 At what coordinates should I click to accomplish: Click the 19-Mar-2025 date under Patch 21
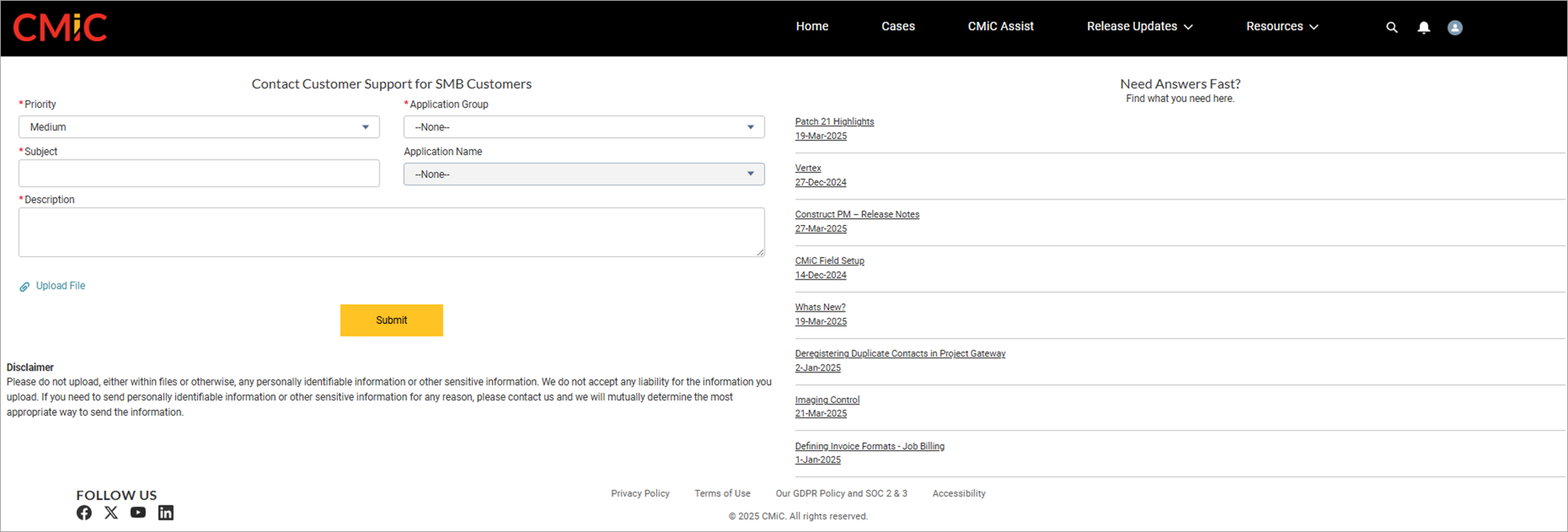tap(821, 136)
